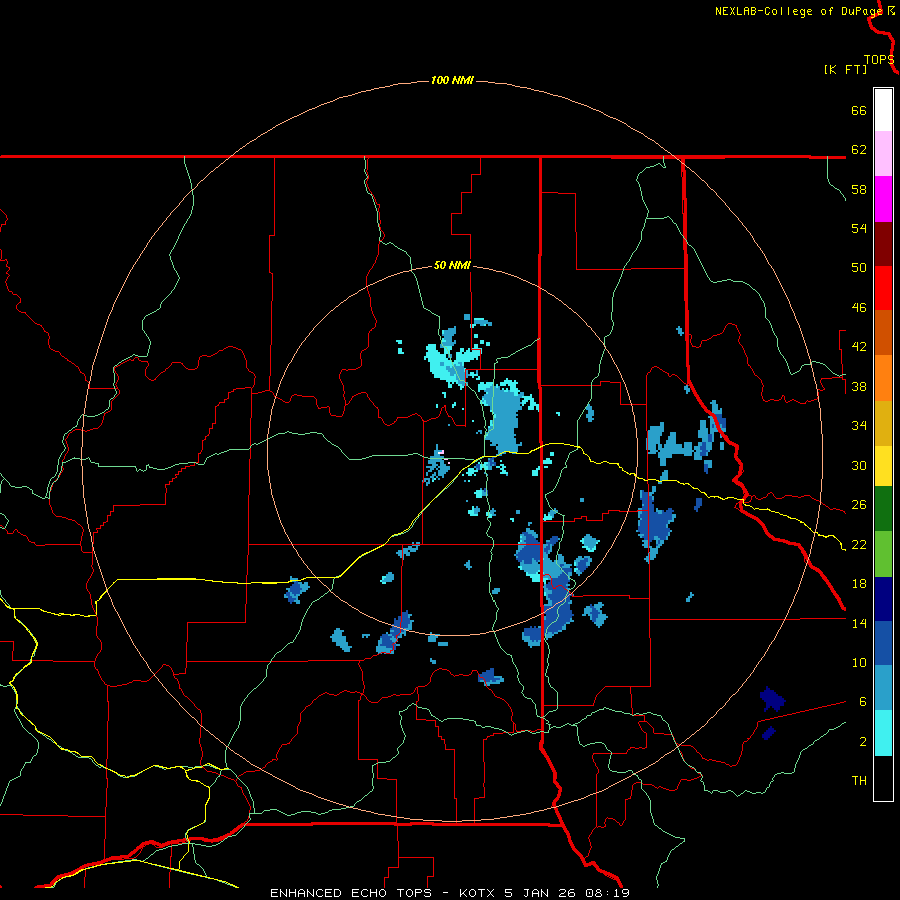Screen dimensions: 900x900
Task: Click the dark red 54 kft swatch
Action: coord(883,244)
